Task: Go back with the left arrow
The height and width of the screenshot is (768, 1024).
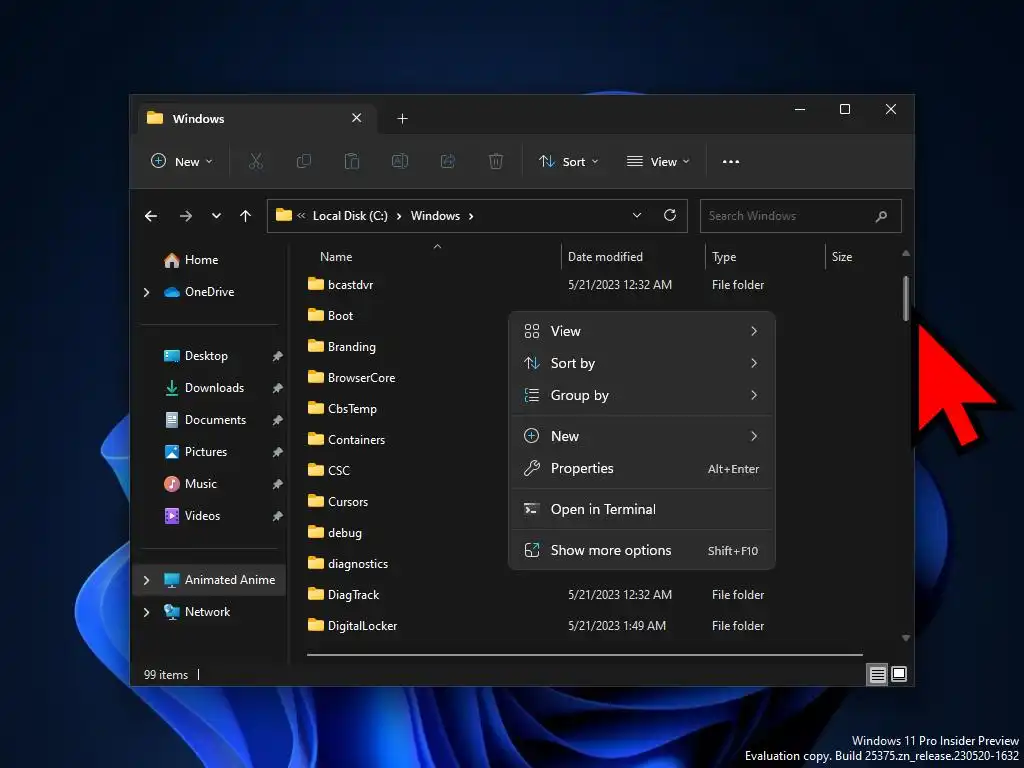Action: tap(151, 216)
